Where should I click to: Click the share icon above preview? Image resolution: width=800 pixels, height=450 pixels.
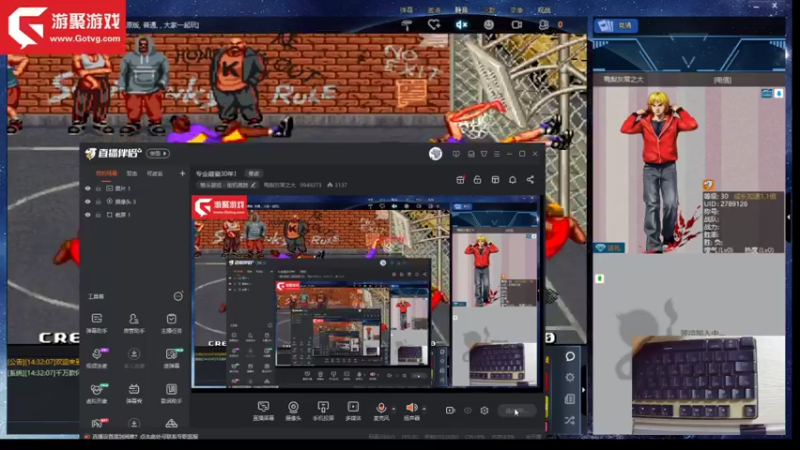(530, 180)
